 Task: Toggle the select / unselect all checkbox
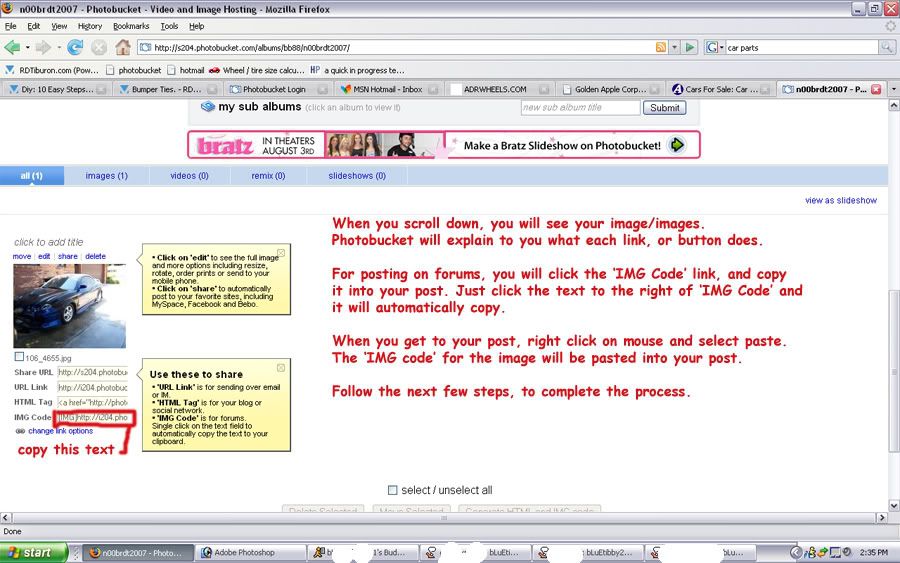click(x=393, y=490)
